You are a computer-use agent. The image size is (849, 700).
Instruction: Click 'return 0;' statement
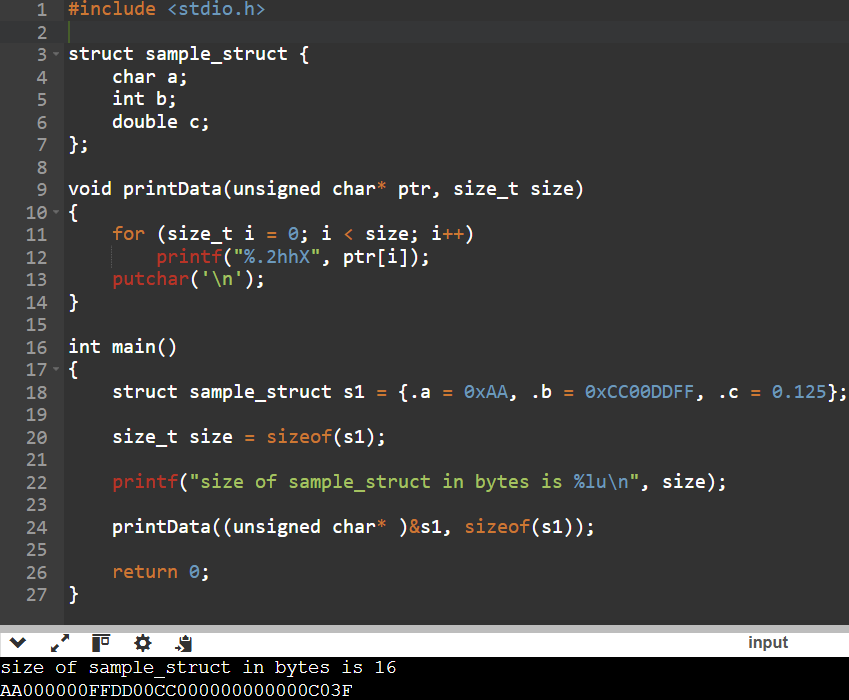pos(161,572)
